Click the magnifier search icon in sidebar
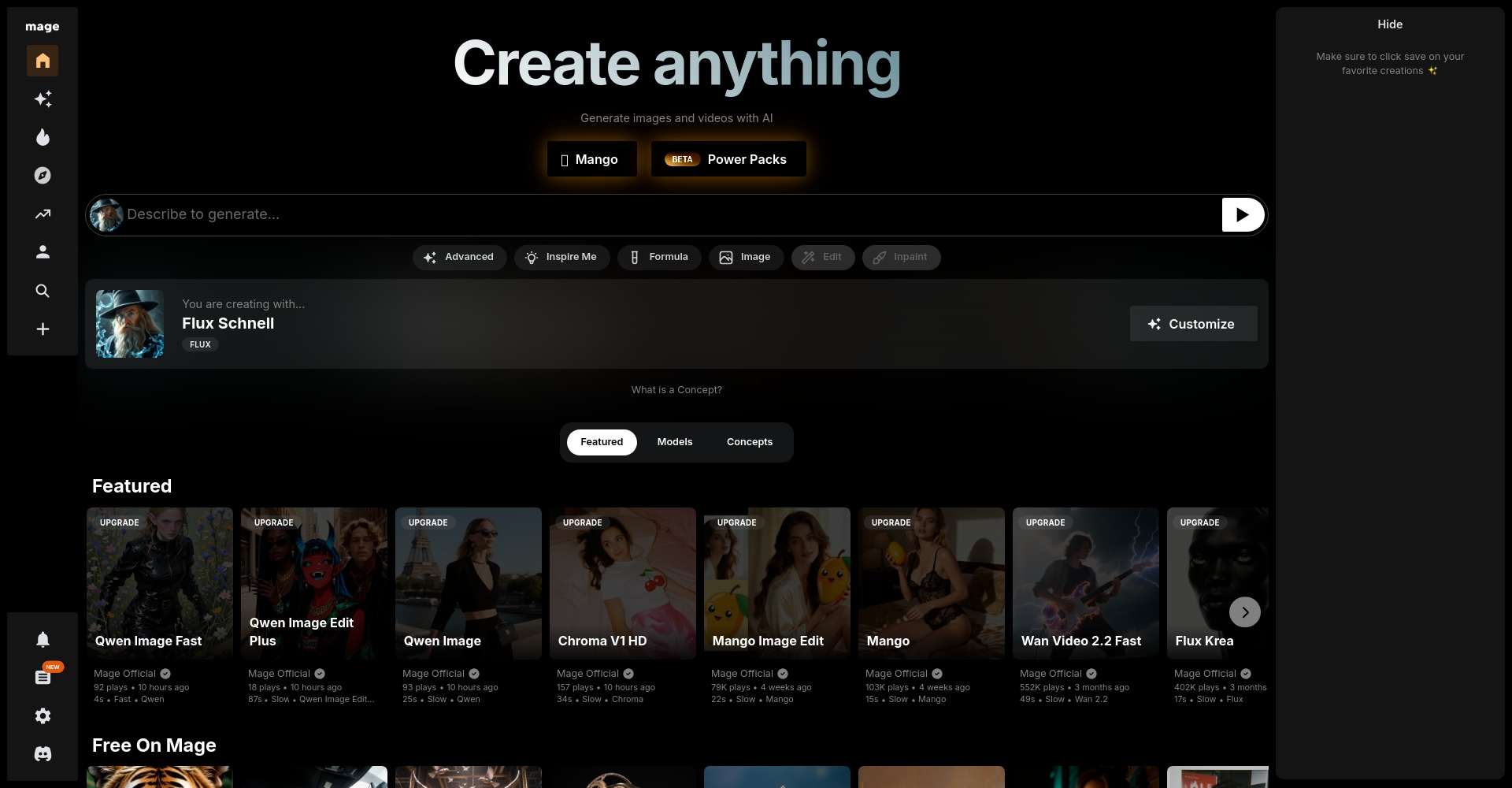Screen dimensions: 1512x788 click(43, 291)
